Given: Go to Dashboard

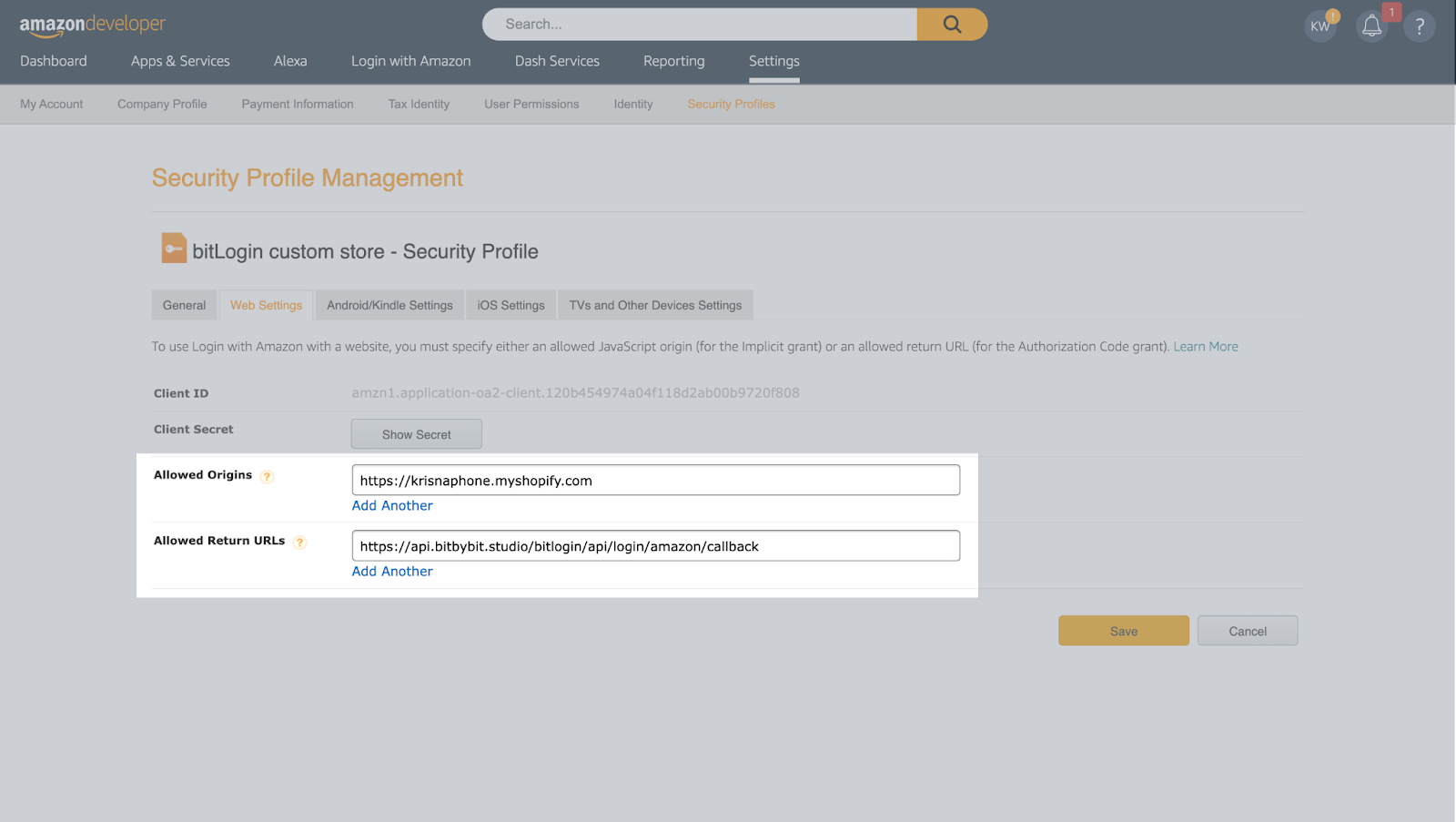Looking at the screenshot, I should (x=54, y=61).
